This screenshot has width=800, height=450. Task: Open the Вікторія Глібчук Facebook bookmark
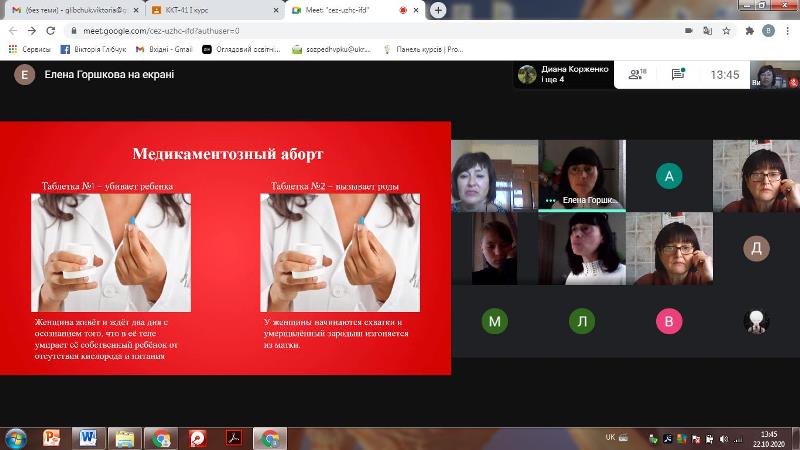click(x=93, y=49)
